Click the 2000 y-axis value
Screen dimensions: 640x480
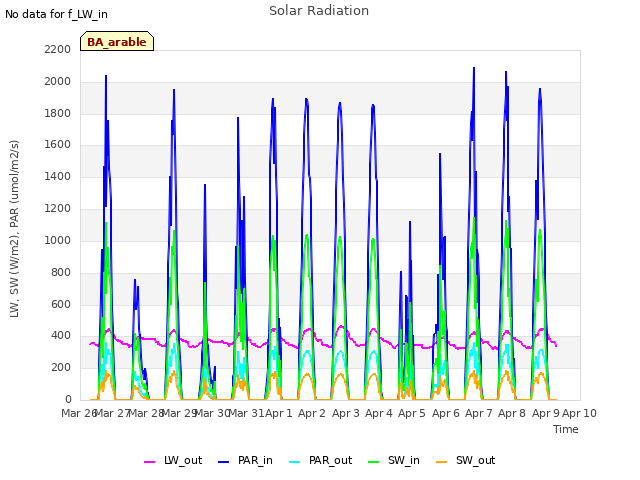click(58, 81)
